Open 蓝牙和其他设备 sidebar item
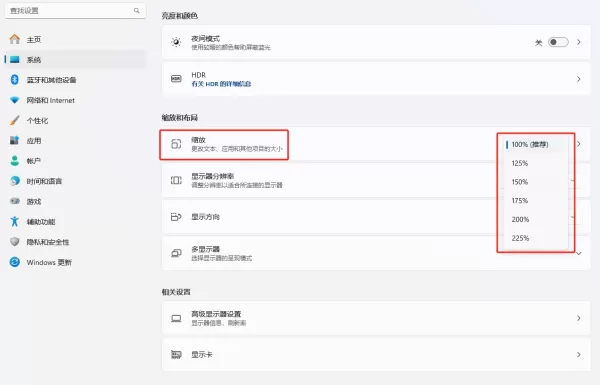Viewport: 600px width, 385px height. click(75, 80)
